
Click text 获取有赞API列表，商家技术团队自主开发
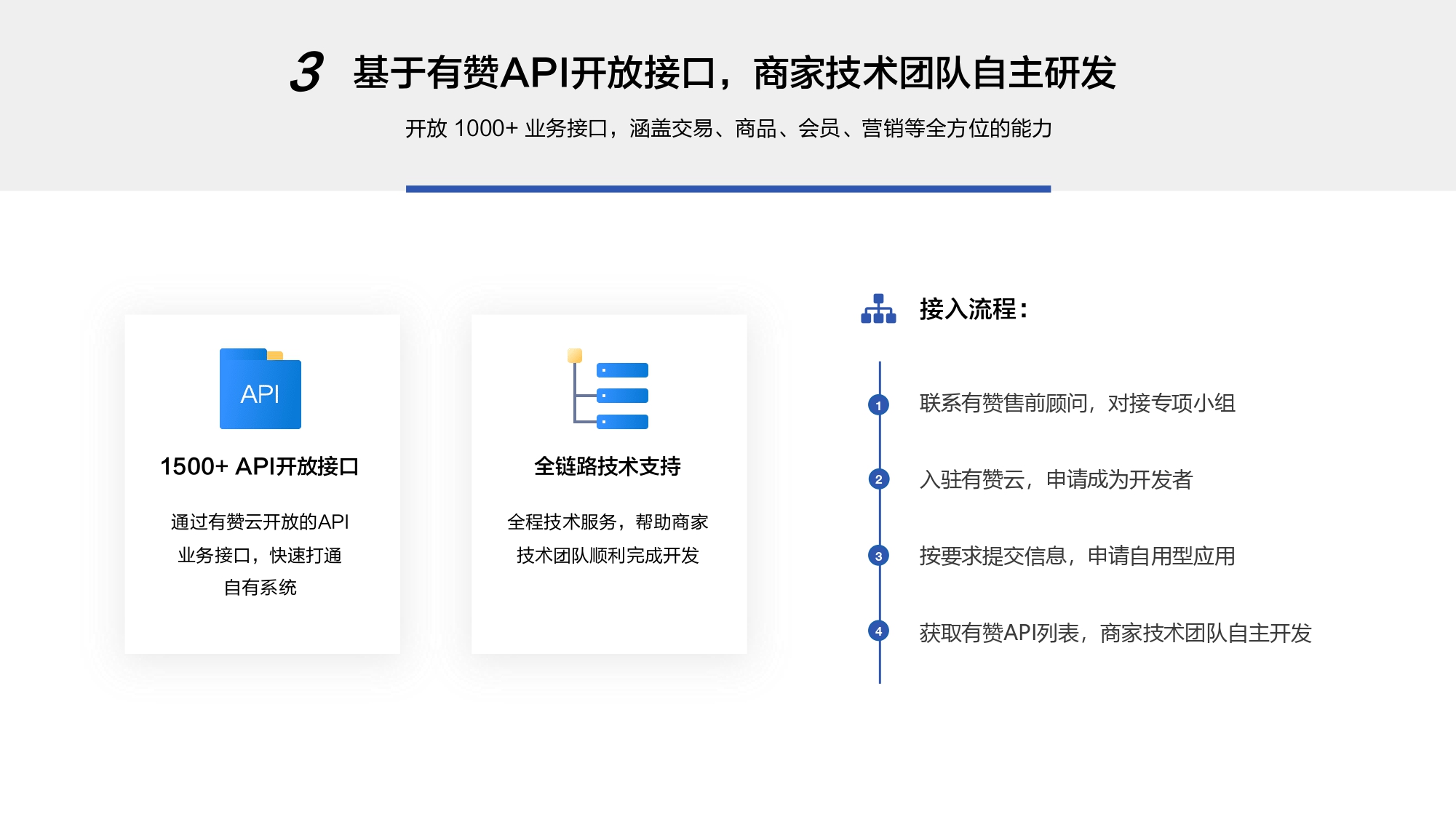coord(1115,633)
